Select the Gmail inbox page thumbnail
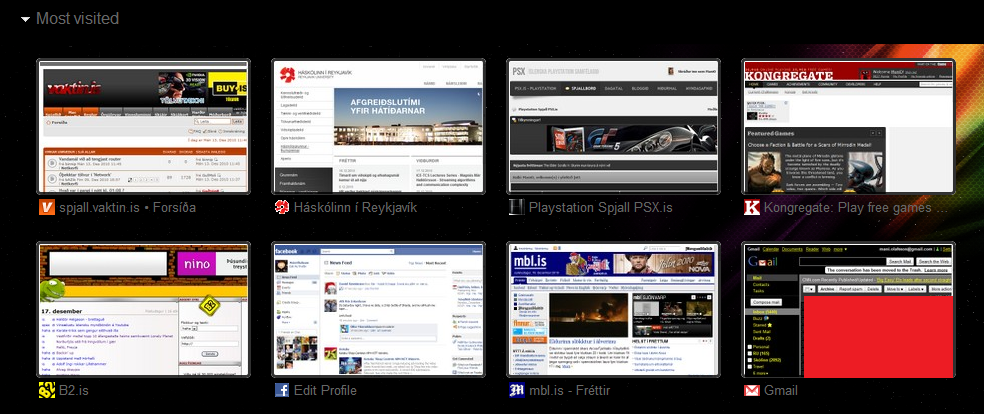This screenshot has height=414, width=984. coord(848,308)
